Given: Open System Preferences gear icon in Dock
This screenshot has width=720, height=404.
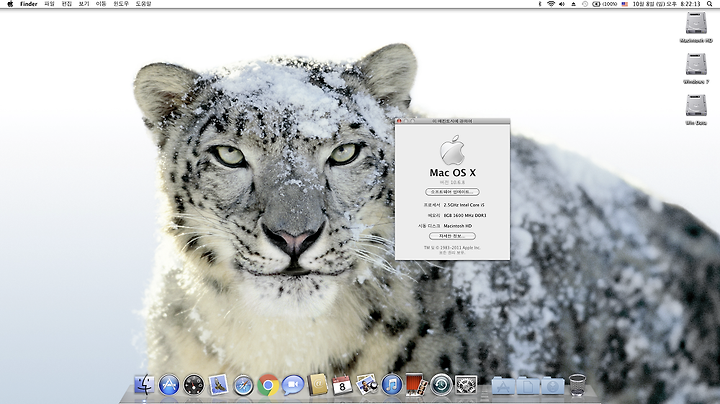Looking at the screenshot, I should (x=466, y=385).
